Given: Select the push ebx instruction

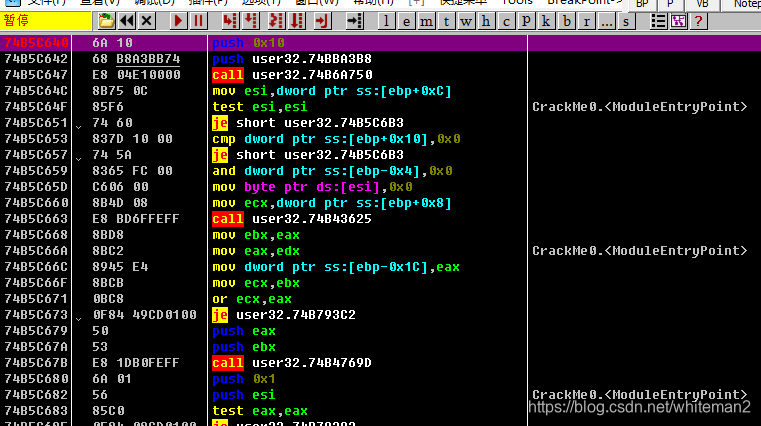Looking at the screenshot, I should [x=244, y=347].
